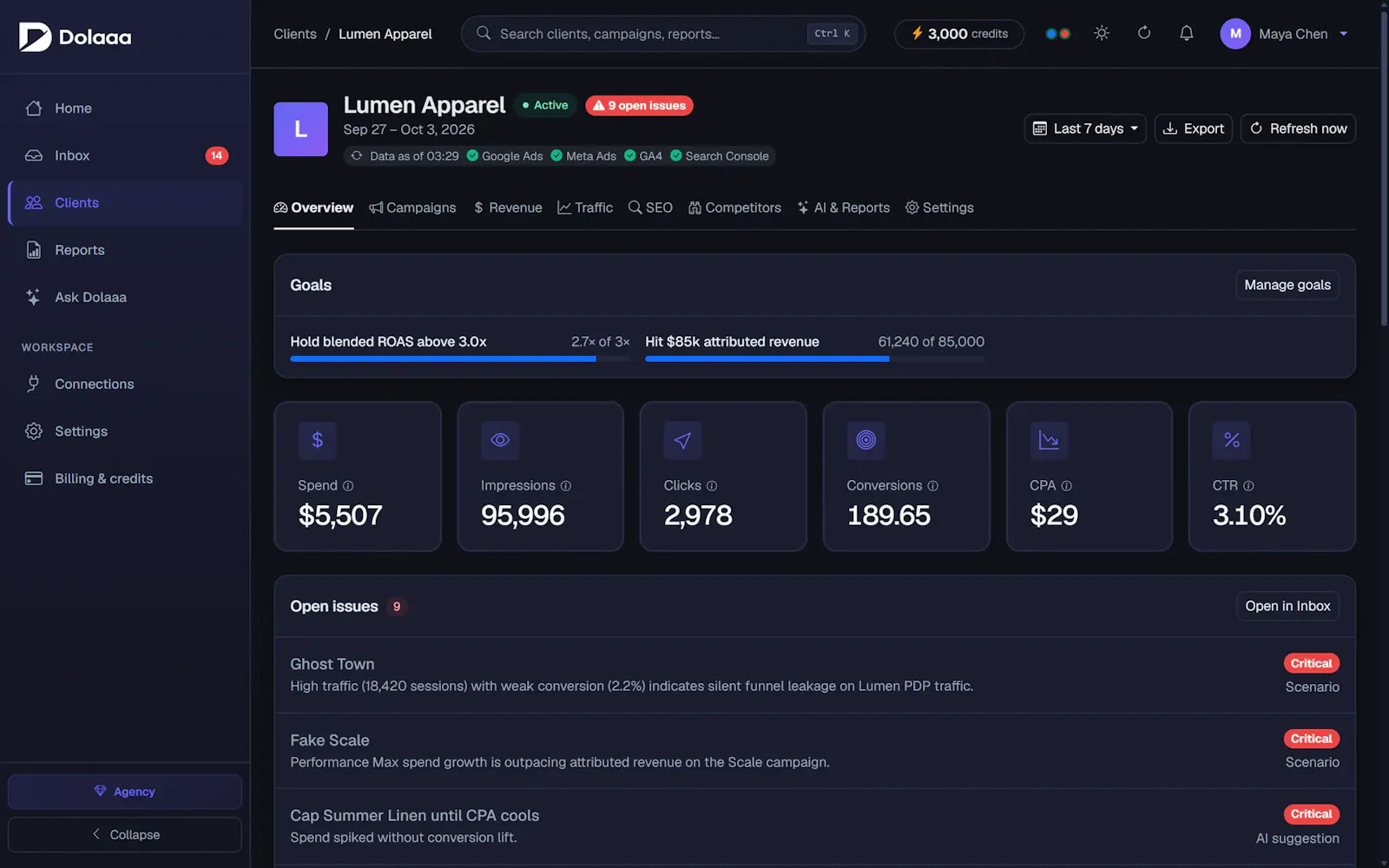1389x868 pixels.
Task: Open the AI & Reports tab
Action: (843, 207)
